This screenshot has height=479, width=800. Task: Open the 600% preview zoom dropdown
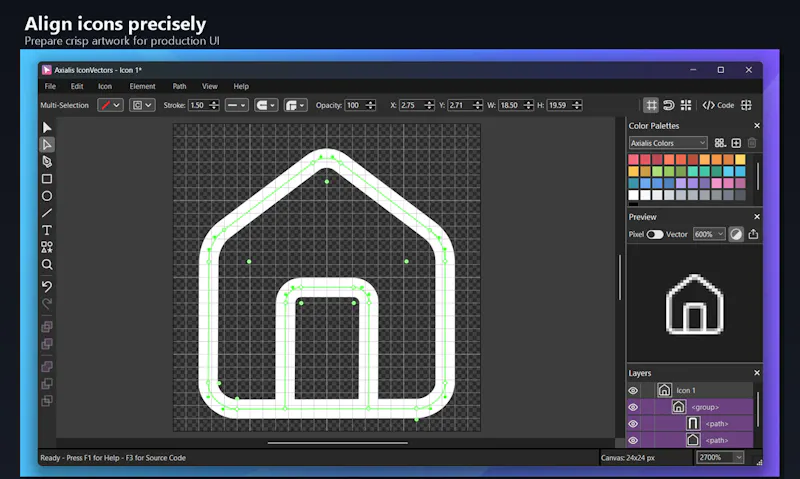[709, 234]
